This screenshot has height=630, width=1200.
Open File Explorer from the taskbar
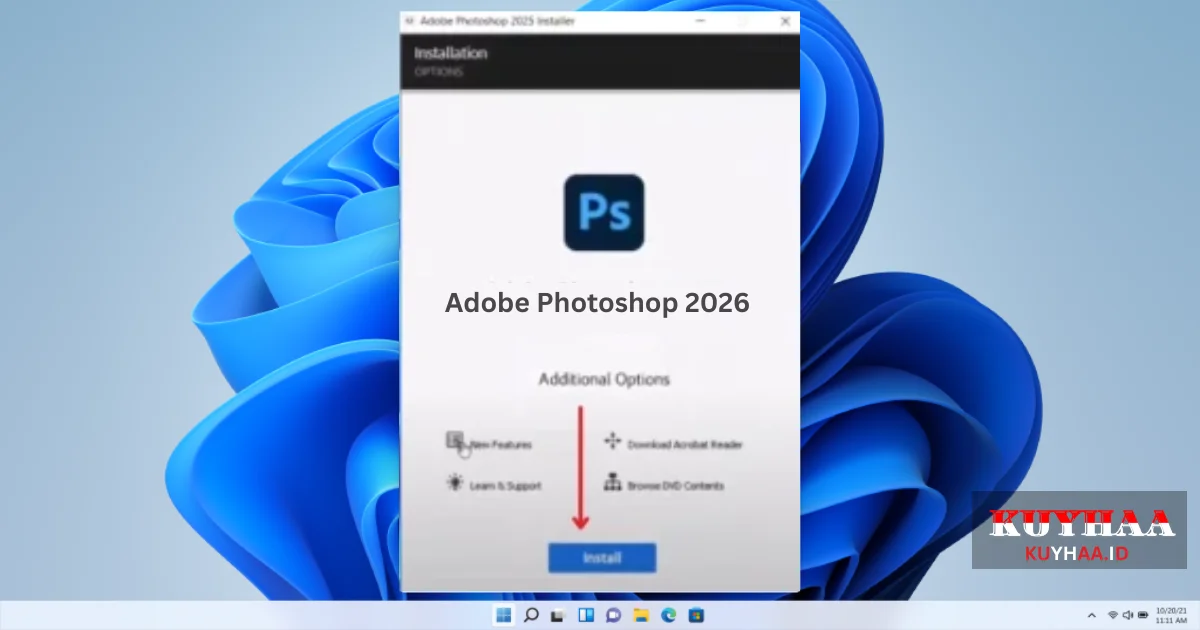(641, 616)
